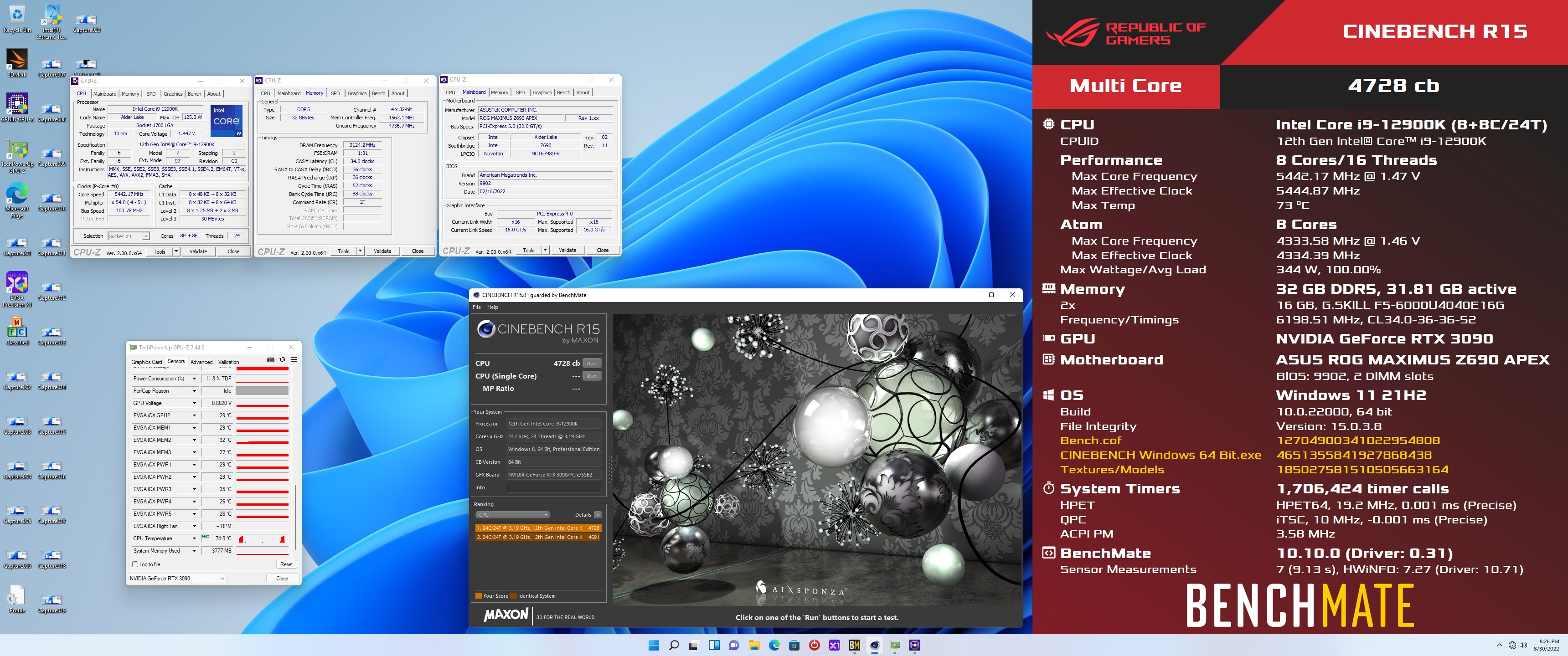Image resolution: width=1568 pixels, height=656 pixels.
Task: Open the Widgets panel from taskbar
Action: point(714,645)
